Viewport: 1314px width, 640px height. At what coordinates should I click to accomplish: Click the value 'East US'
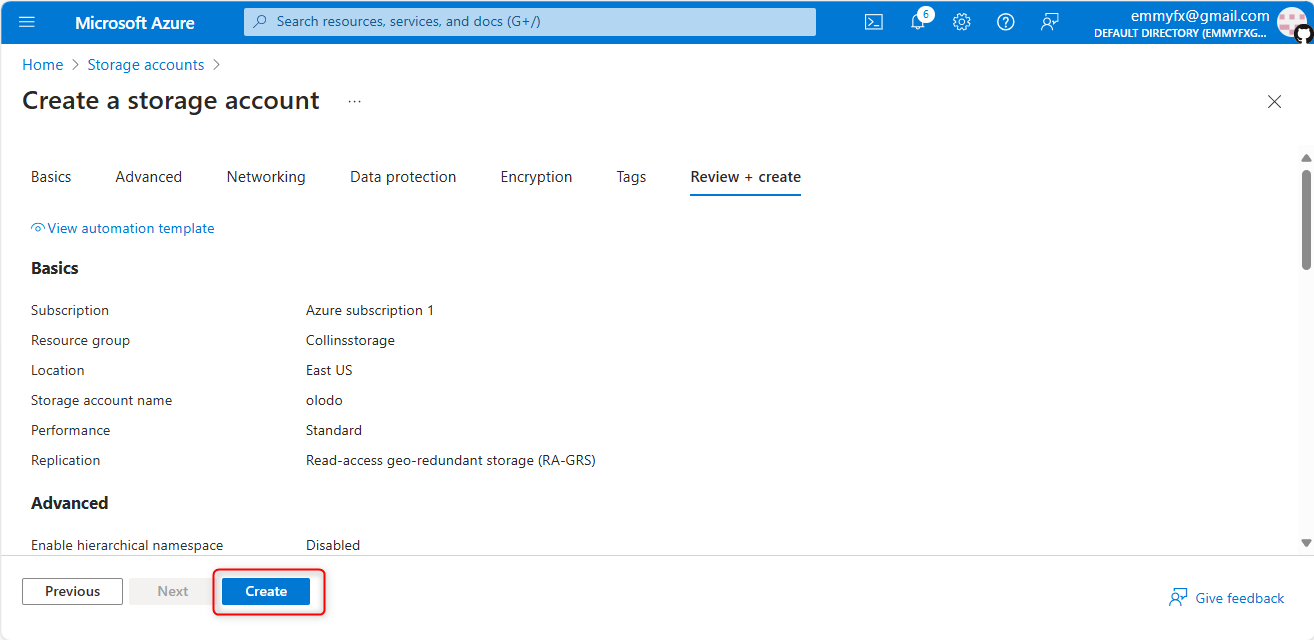click(x=329, y=370)
